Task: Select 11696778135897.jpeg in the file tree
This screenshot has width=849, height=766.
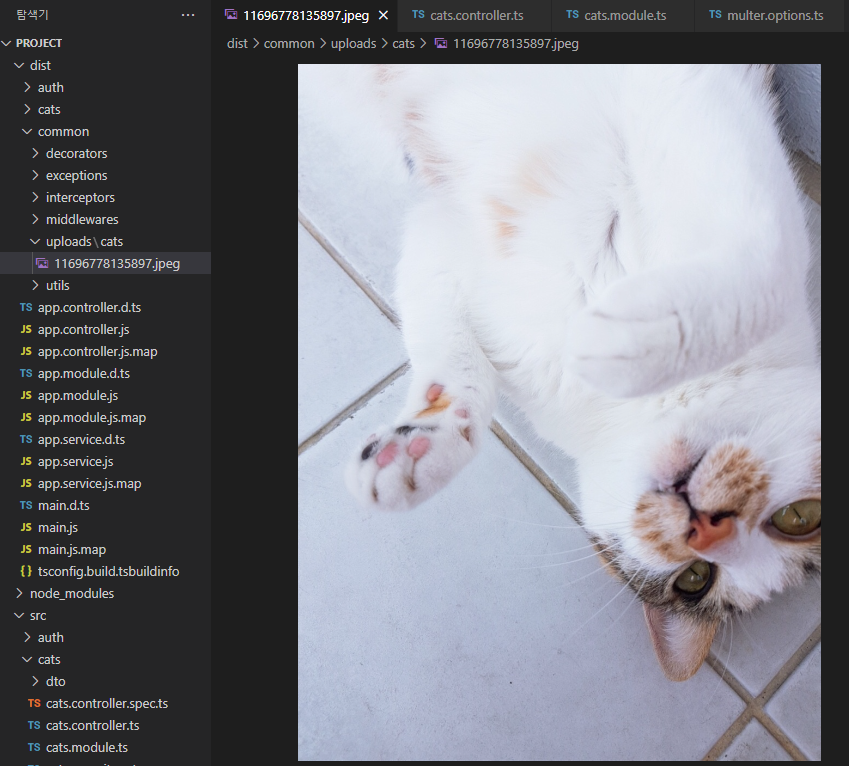Action: pyautogui.click(x=106, y=263)
